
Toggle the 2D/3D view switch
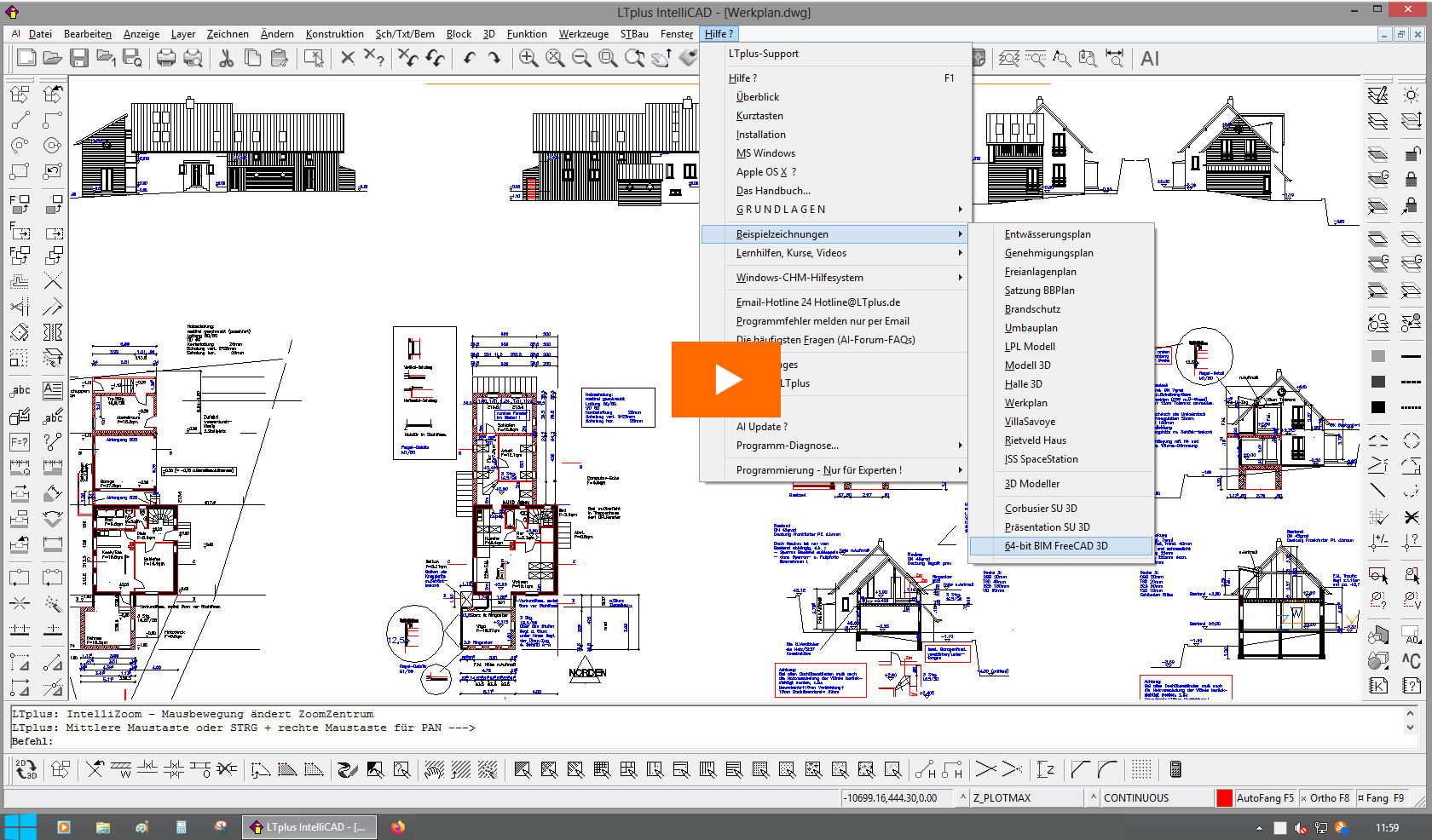click(x=26, y=769)
